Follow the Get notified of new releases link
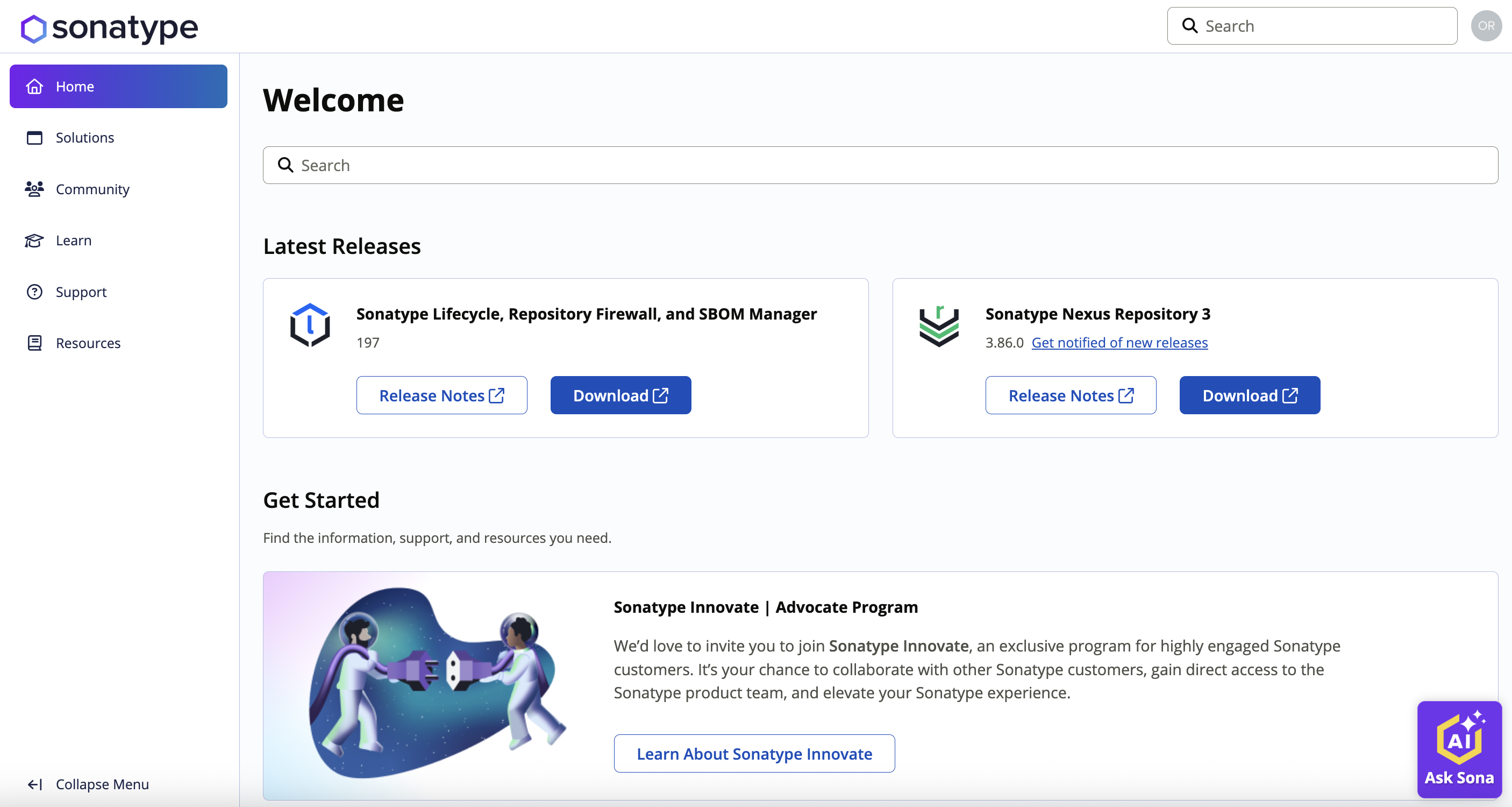 point(1119,342)
